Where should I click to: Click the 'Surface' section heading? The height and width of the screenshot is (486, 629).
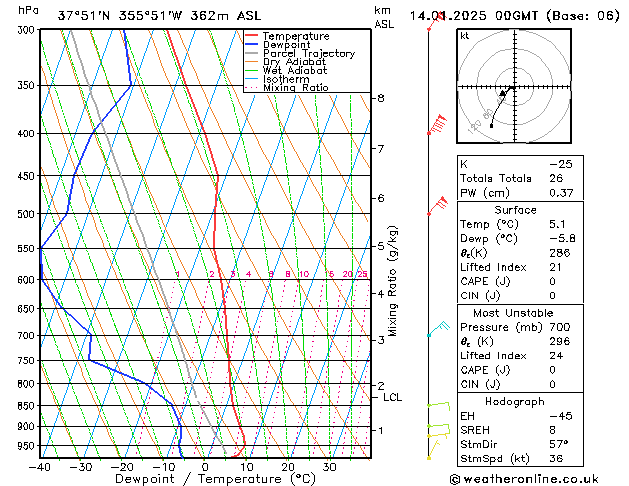(515, 210)
